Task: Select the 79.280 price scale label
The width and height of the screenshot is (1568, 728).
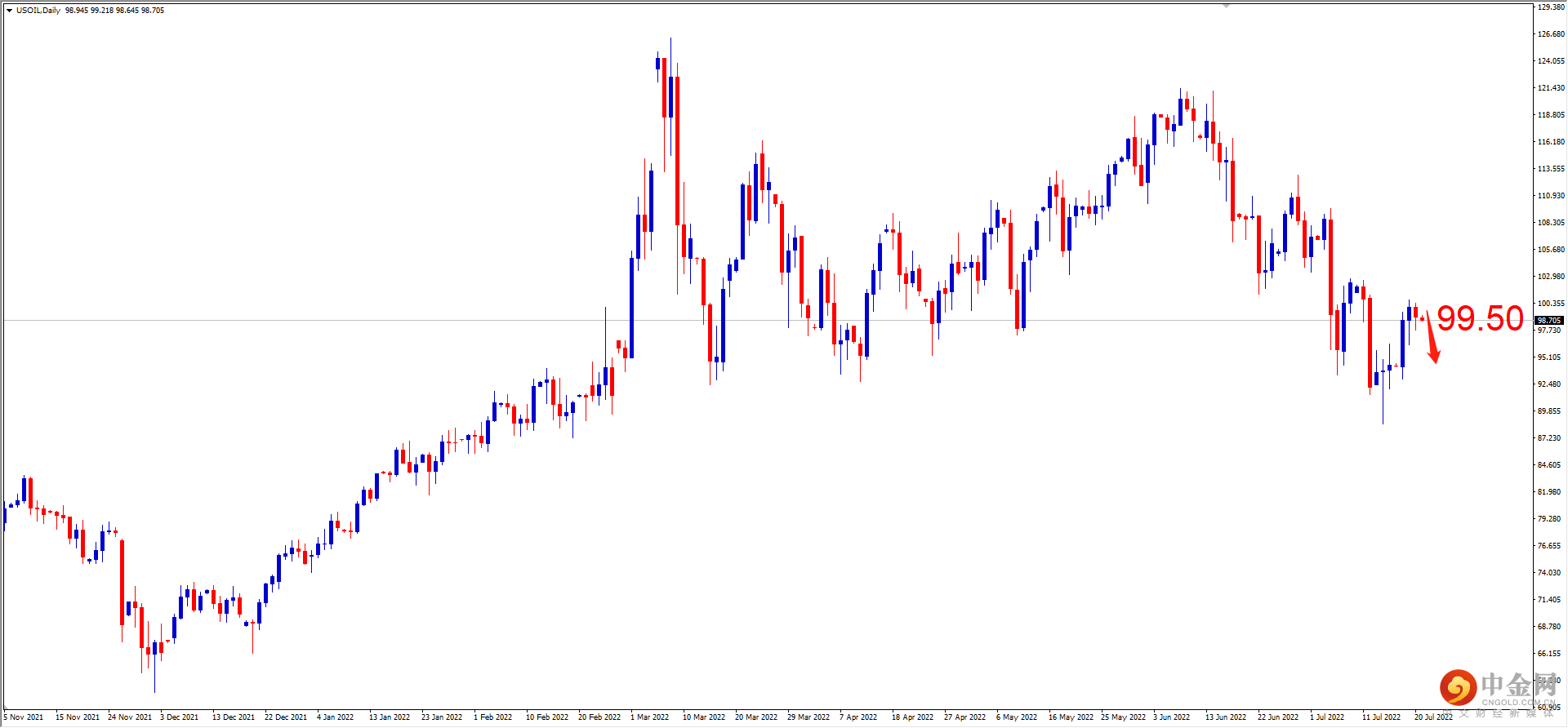Action: point(1549,519)
